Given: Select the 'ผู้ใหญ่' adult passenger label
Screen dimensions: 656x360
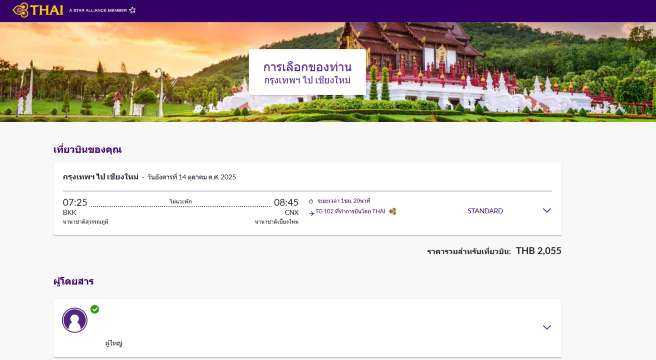Looking at the screenshot, I should coord(113,343).
